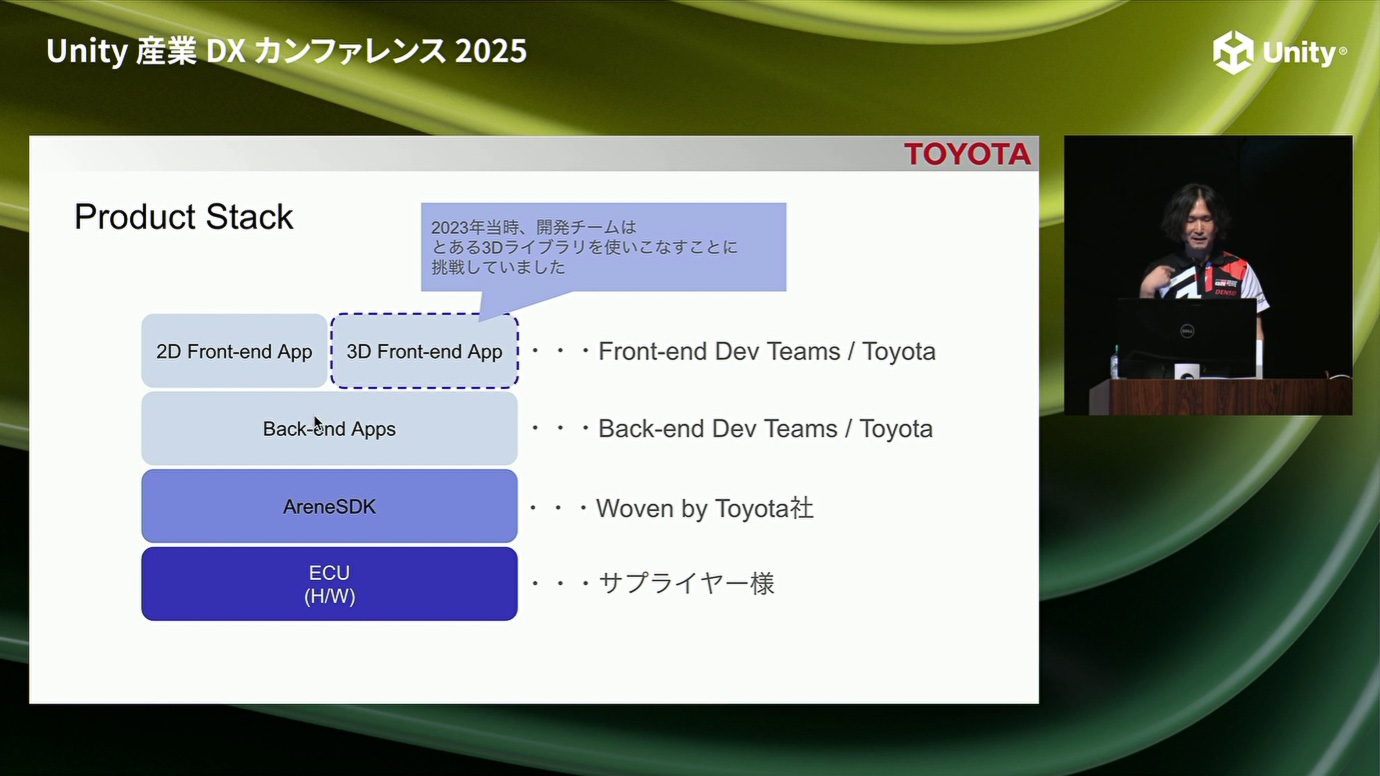
Task: Select the dashed 3D Front-end App box
Action: click(x=424, y=351)
